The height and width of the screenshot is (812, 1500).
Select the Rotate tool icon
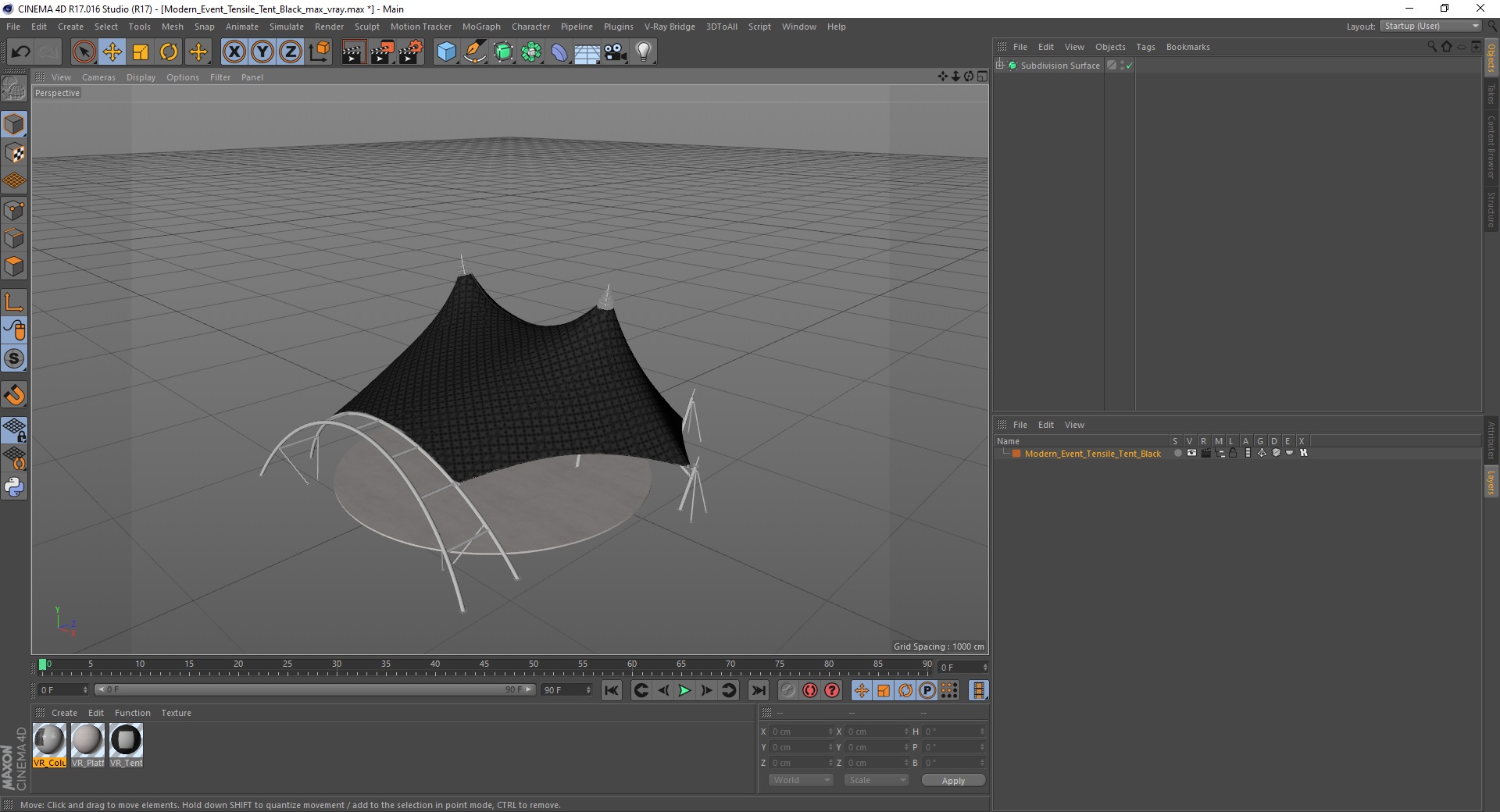(x=169, y=52)
